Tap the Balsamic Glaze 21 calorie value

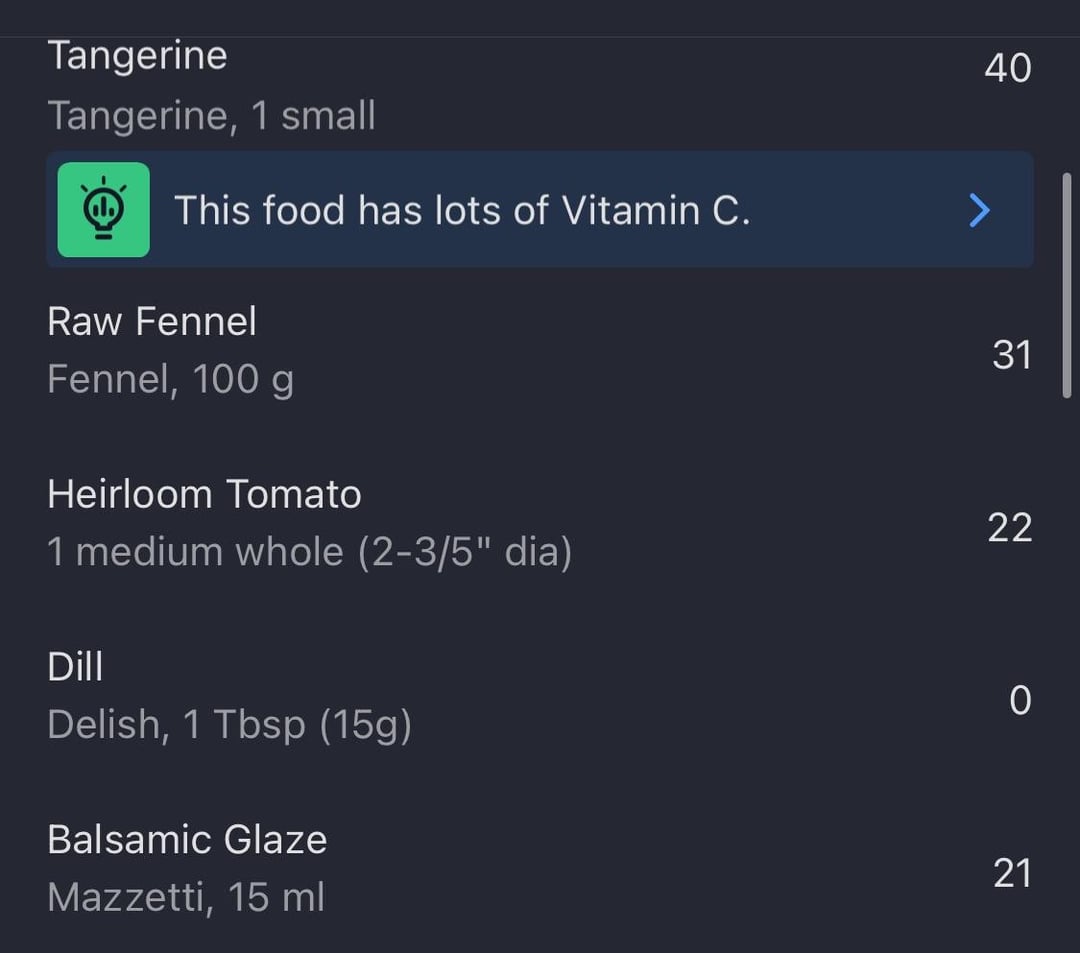tap(1012, 873)
